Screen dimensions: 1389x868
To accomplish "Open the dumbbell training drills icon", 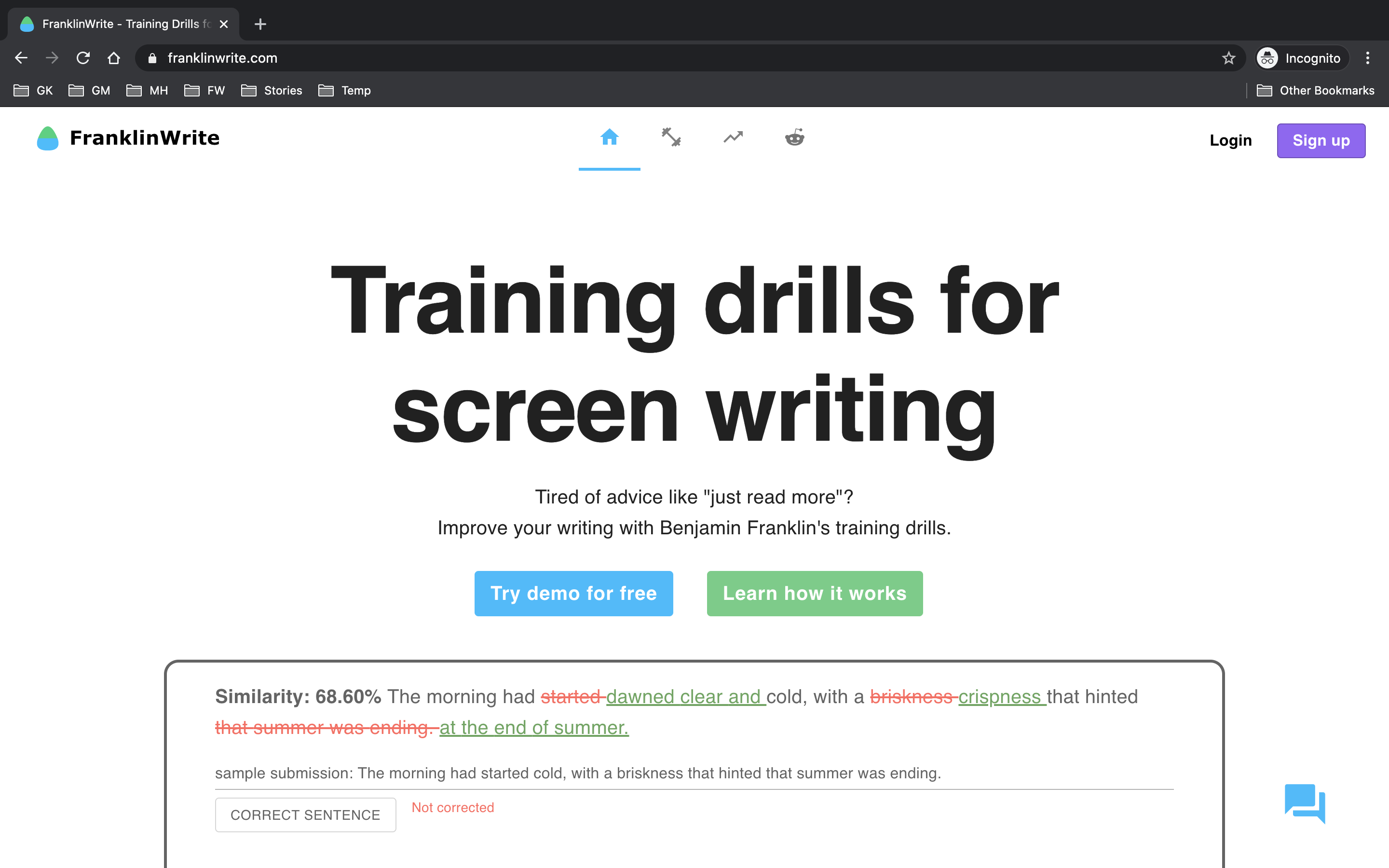I will [x=671, y=138].
